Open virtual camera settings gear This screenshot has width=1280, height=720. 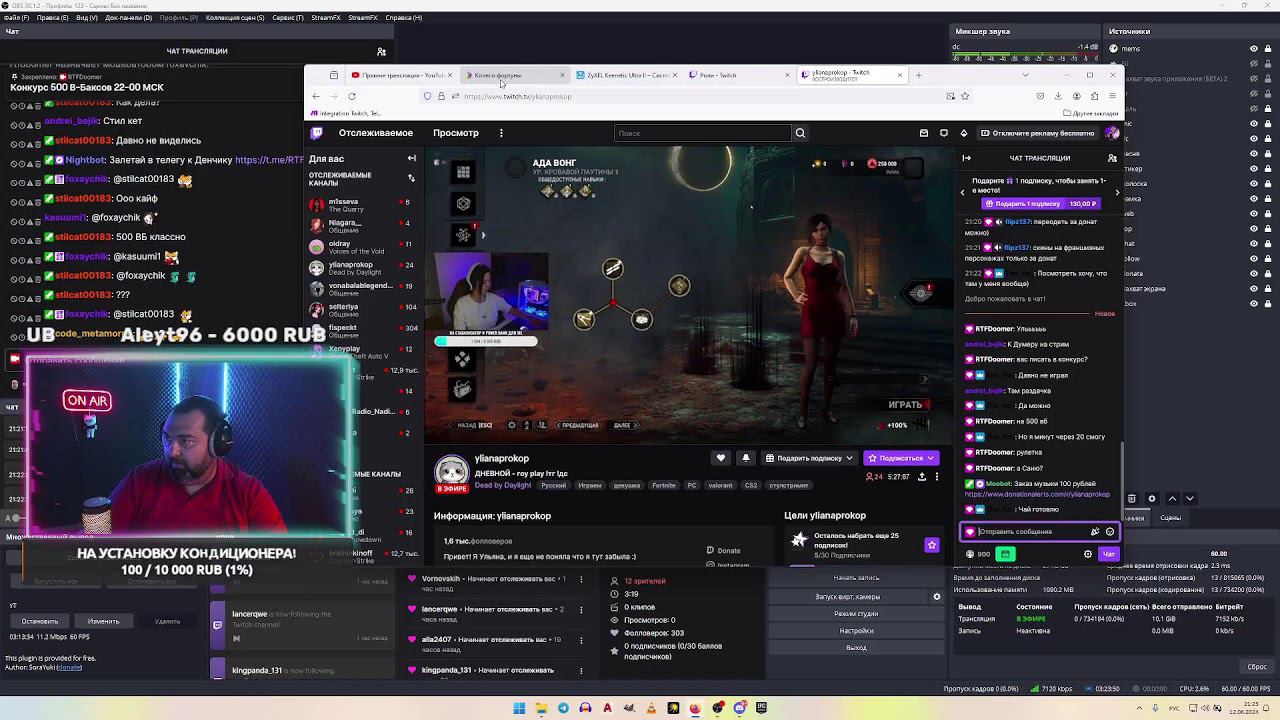tap(937, 597)
